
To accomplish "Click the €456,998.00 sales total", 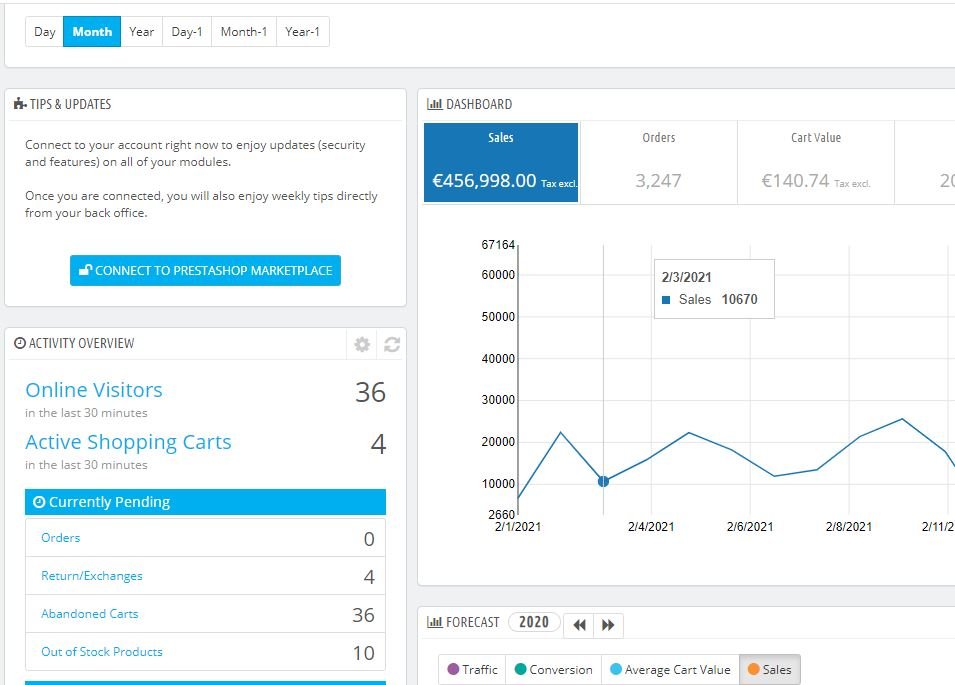I will tap(484, 181).
